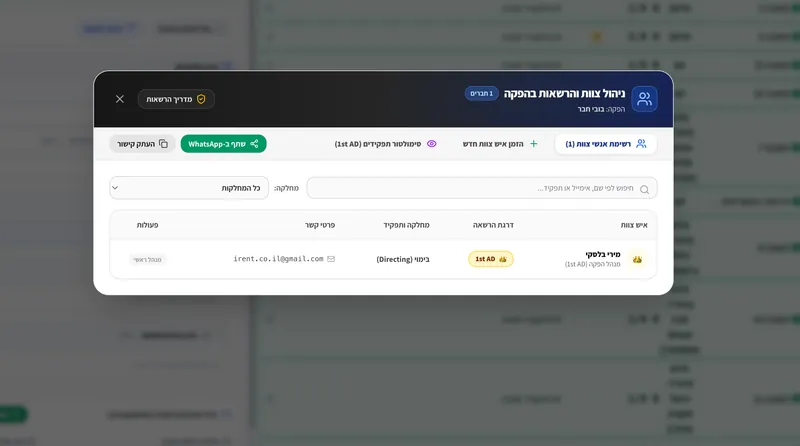Open the role simulator (1st AD) tab
This screenshot has width=800, height=446.
(386, 144)
